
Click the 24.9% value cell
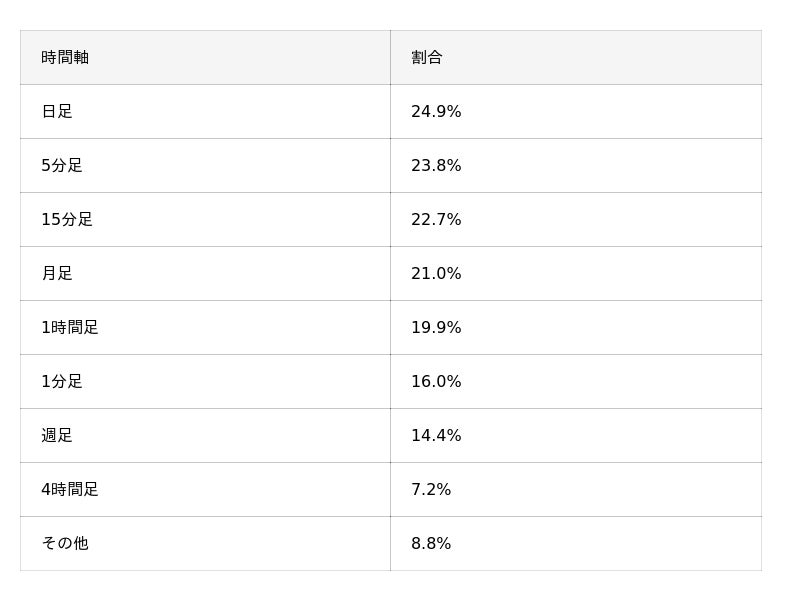(436, 112)
